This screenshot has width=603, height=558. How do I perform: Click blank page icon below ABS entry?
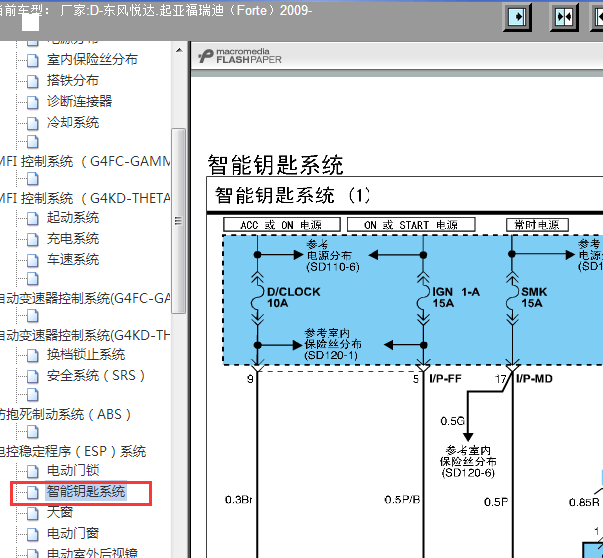pyautogui.click(x=33, y=432)
